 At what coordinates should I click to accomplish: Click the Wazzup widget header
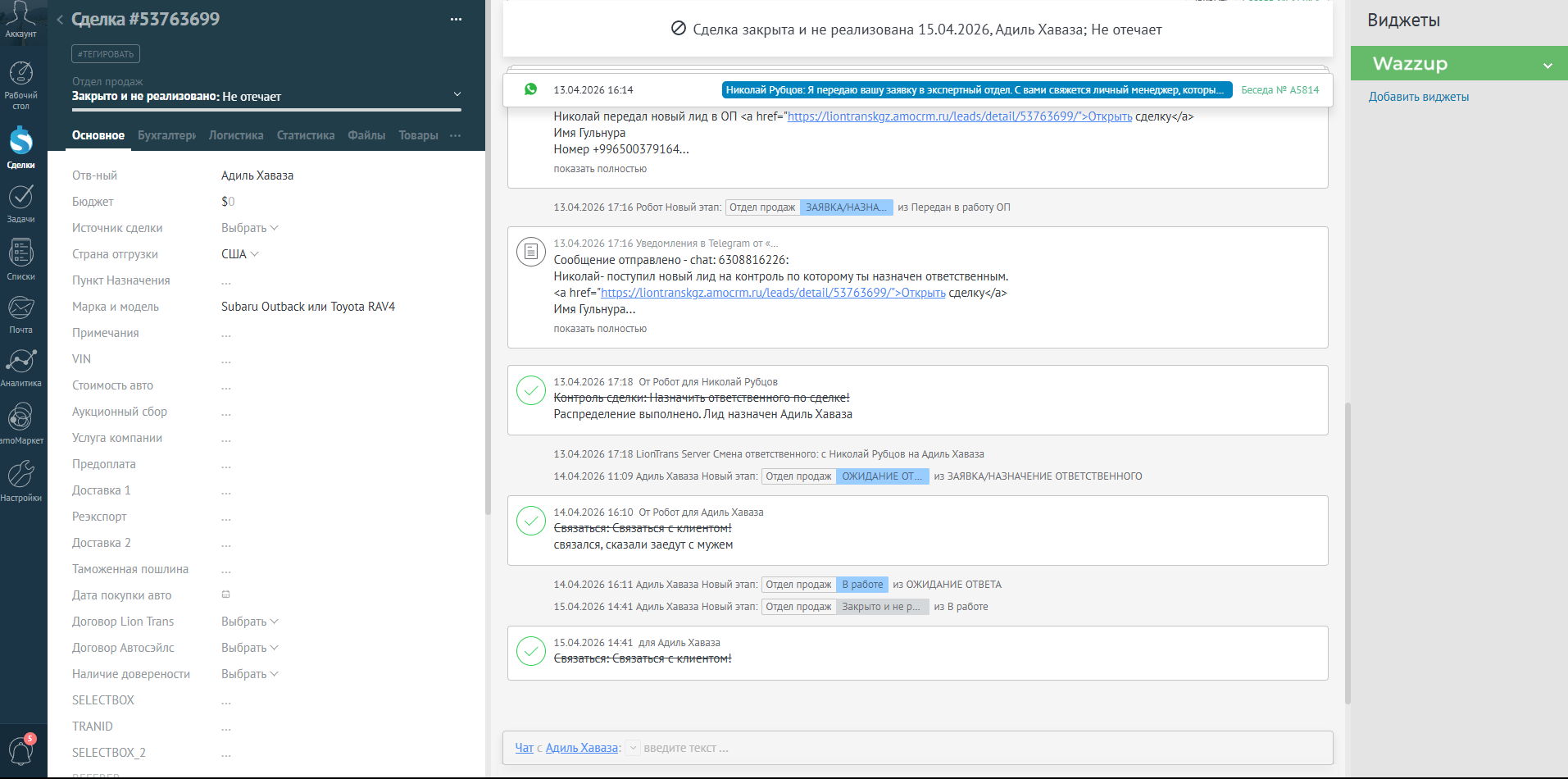(1459, 63)
